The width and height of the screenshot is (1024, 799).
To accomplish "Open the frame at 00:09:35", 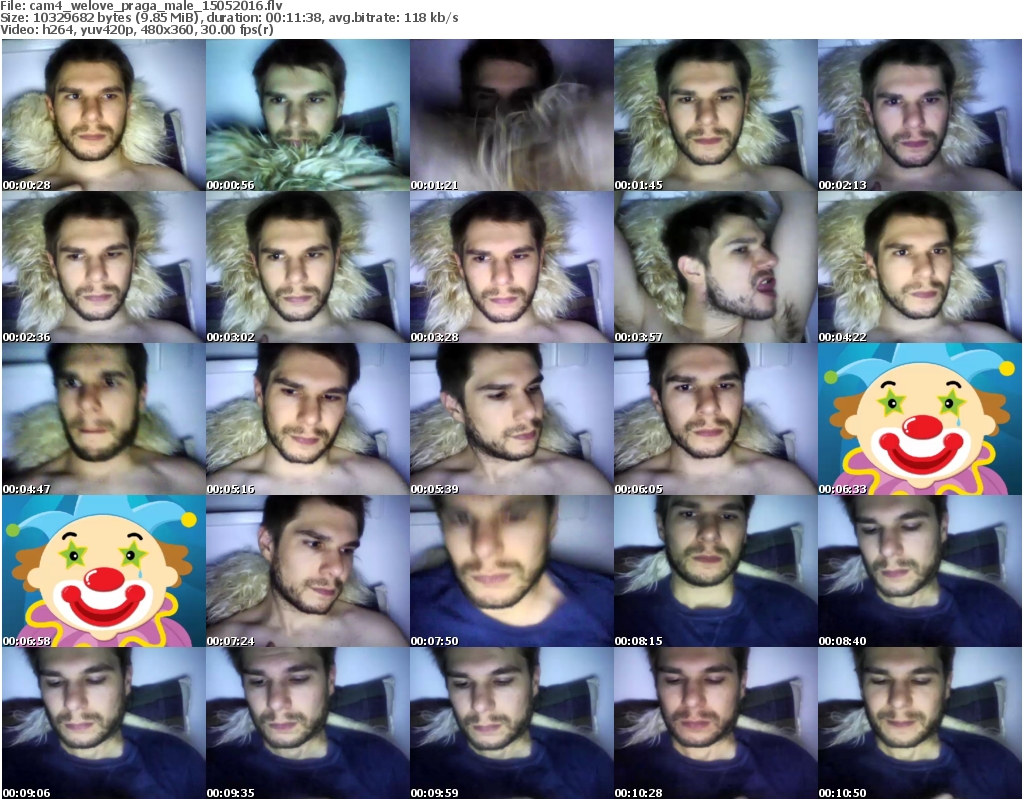I will click(308, 723).
